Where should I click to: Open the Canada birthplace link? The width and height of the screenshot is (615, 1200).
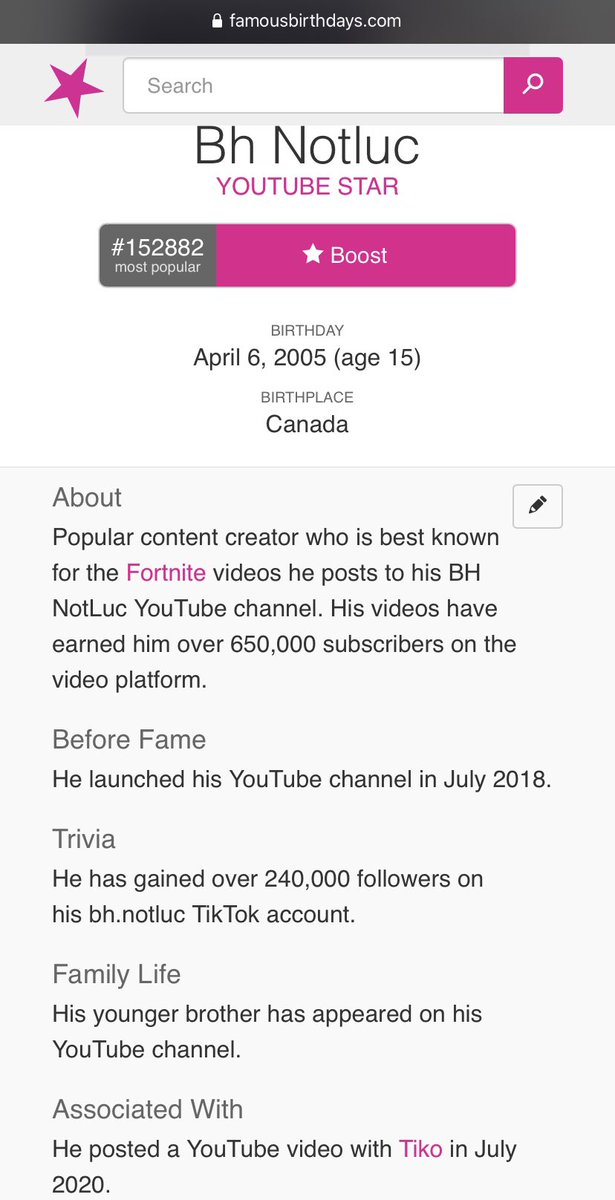coord(307,424)
